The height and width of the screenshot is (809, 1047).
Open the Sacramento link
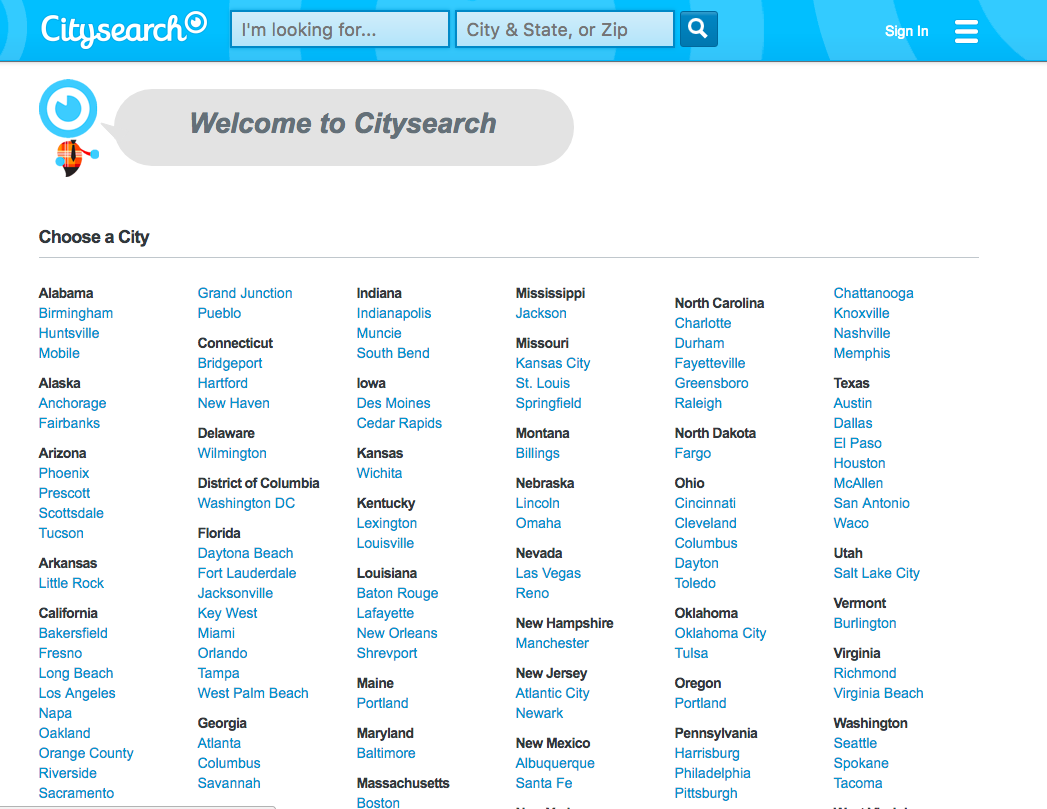click(x=76, y=794)
